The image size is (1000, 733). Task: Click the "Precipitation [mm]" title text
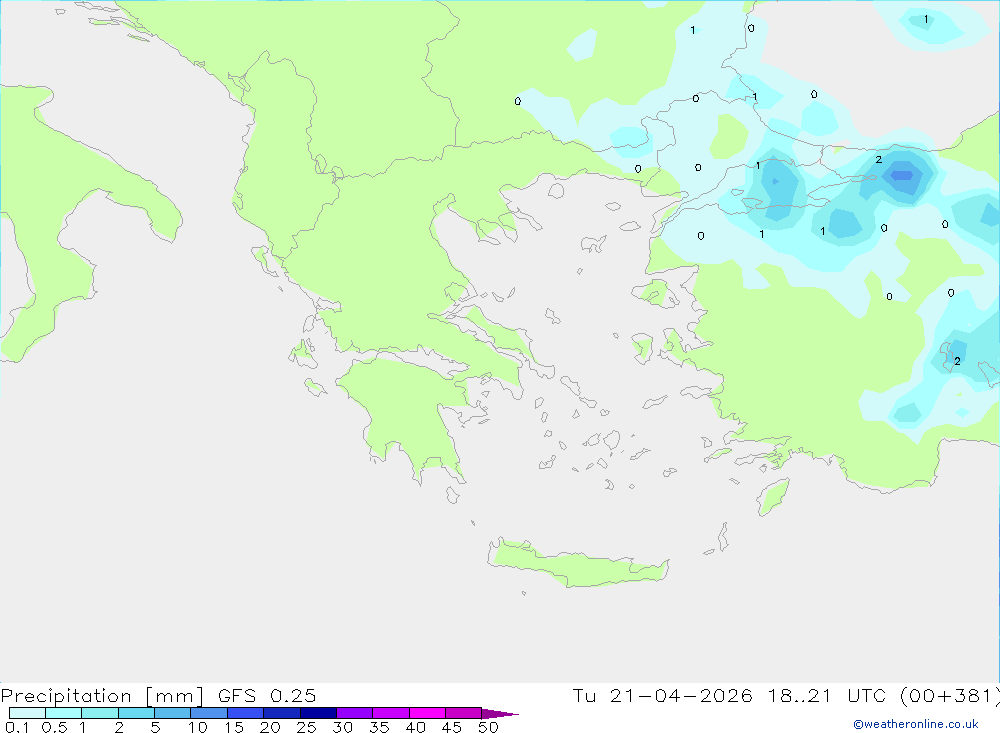tap(103, 695)
